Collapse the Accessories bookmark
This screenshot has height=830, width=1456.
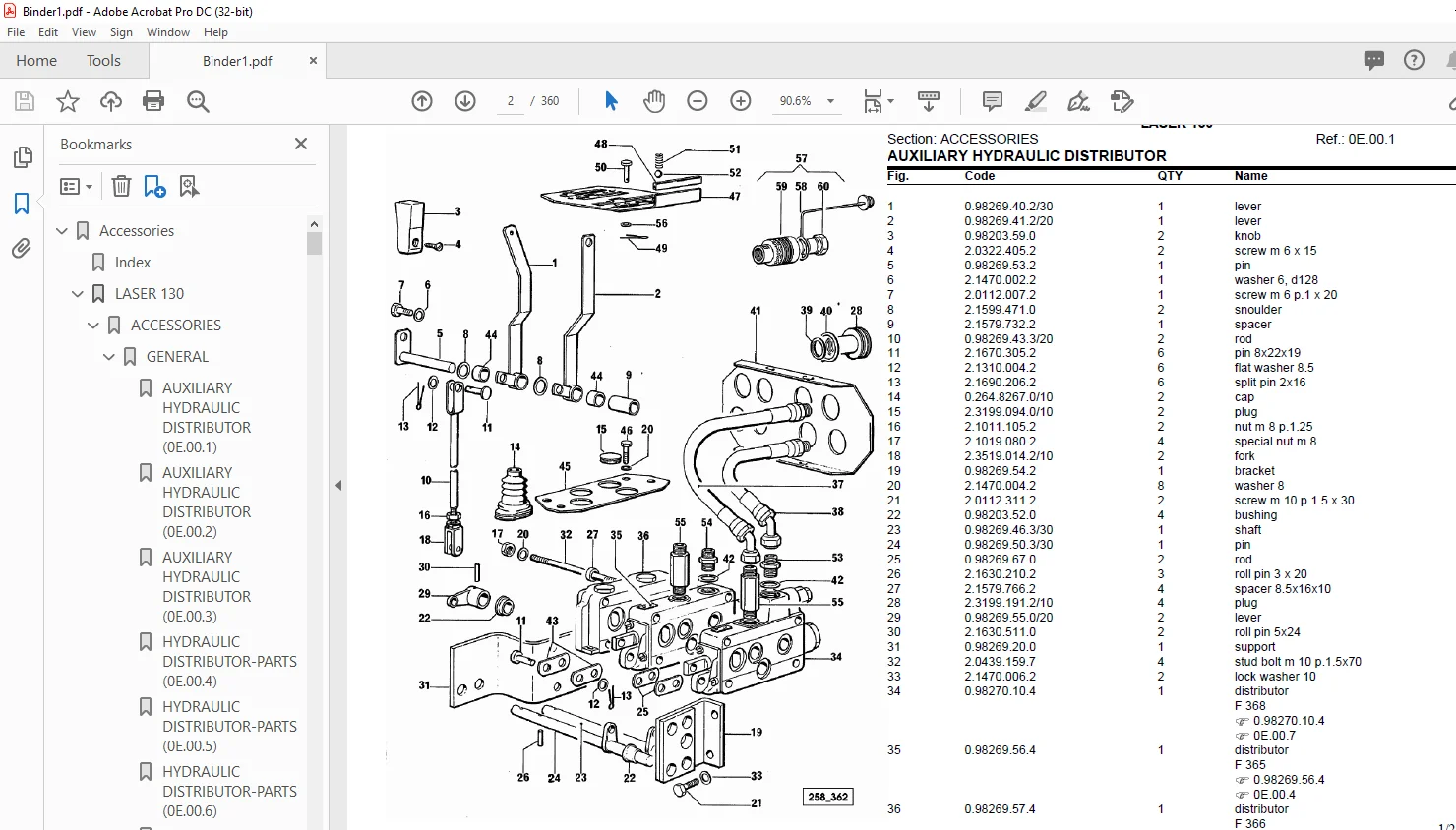[x=62, y=231]
